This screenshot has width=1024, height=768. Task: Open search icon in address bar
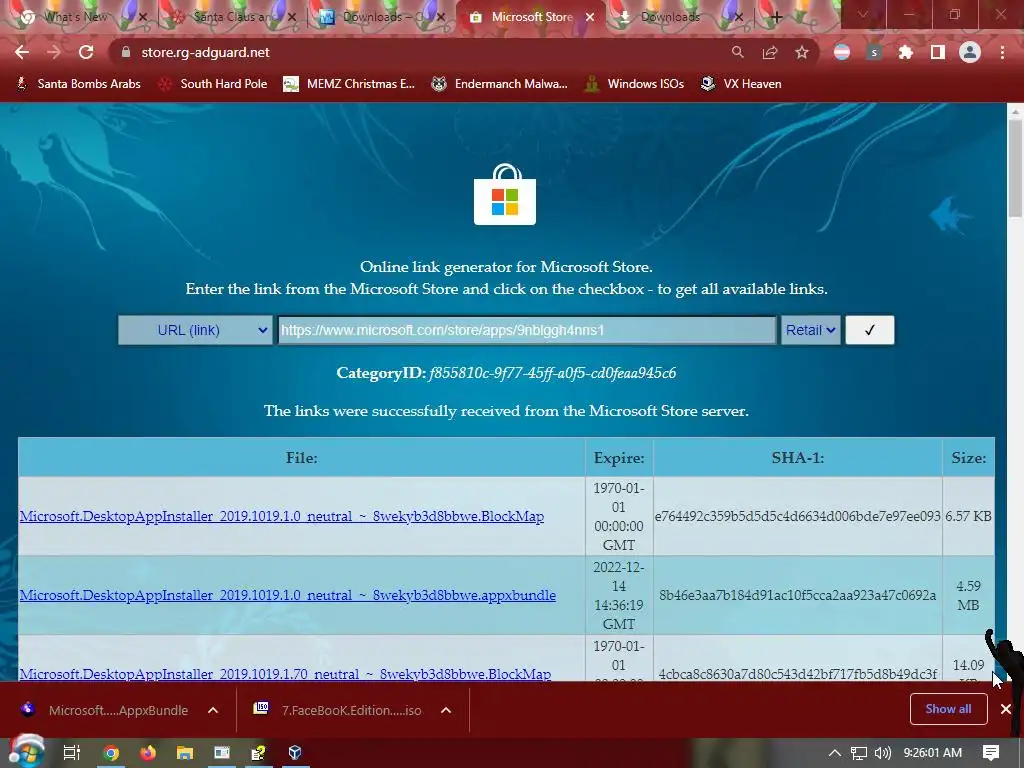point(737,52)
